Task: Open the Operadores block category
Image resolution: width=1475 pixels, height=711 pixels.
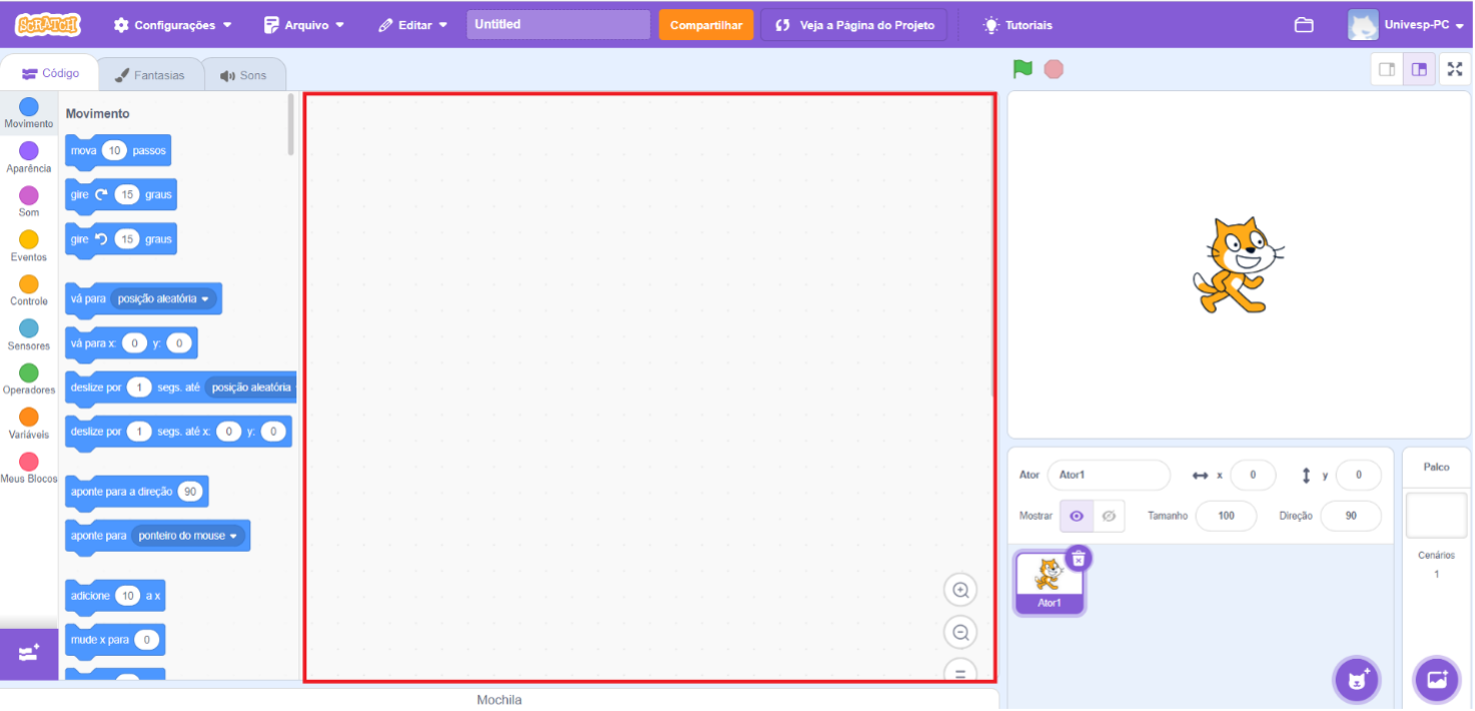Action: [x=29, y=380]
